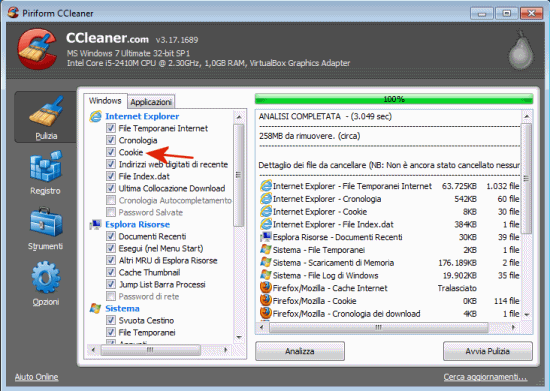The width and height of the screenshot is (550, 391).
Task: Click the Sistema Windows flag icon
Action: tap(95, 309)
